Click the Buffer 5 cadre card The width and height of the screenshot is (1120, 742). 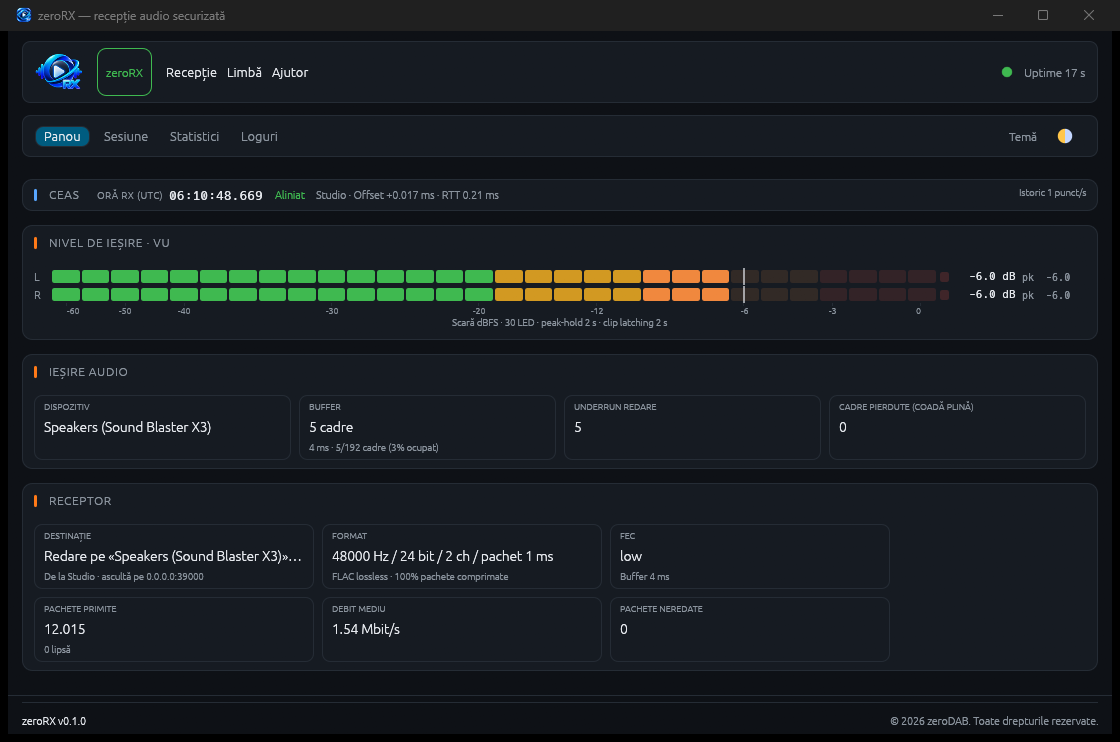pyautogui.click(x=427, y=427)
